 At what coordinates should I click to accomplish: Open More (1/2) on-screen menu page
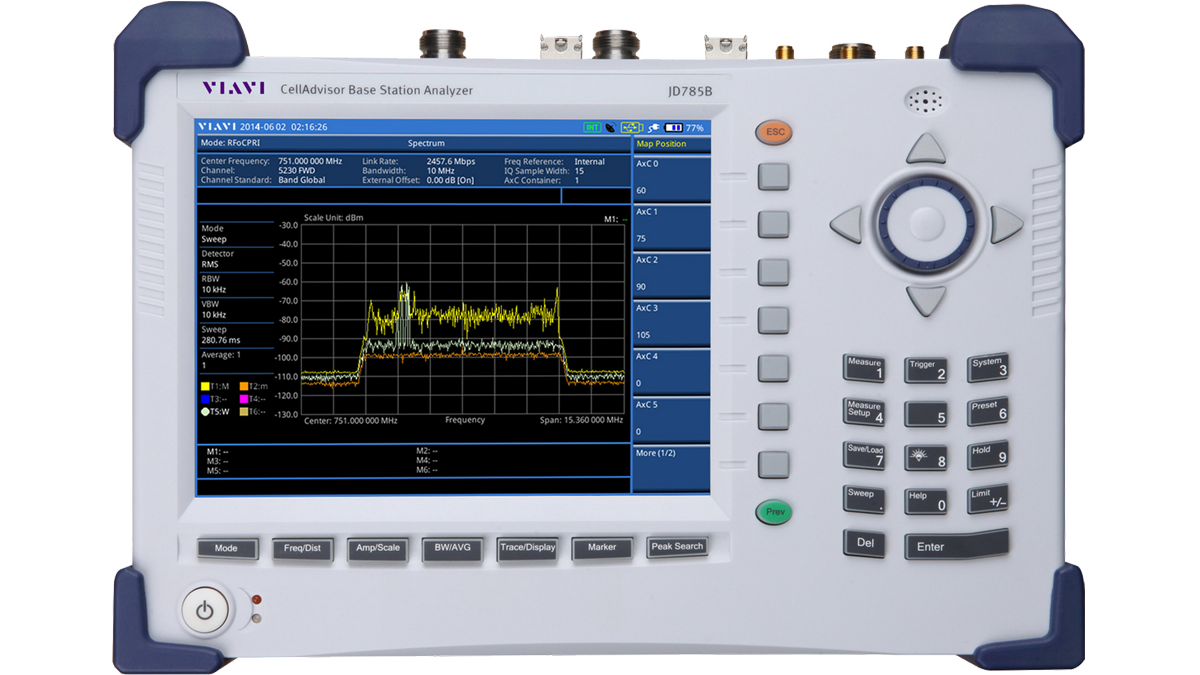point(671,467)
